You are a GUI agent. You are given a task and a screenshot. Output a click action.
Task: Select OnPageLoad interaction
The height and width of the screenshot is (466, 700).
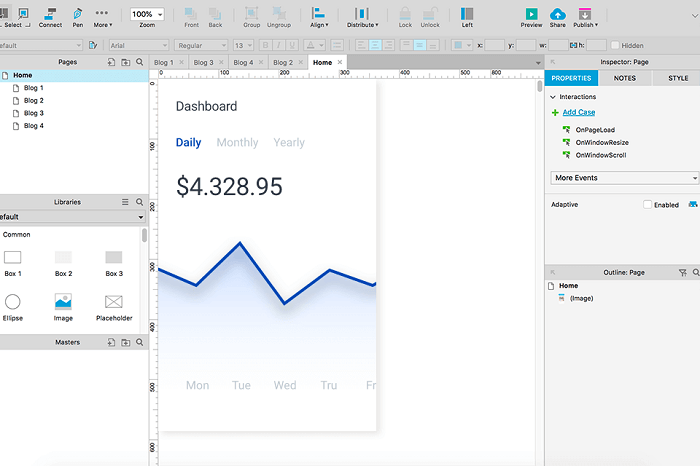point(595,130)
